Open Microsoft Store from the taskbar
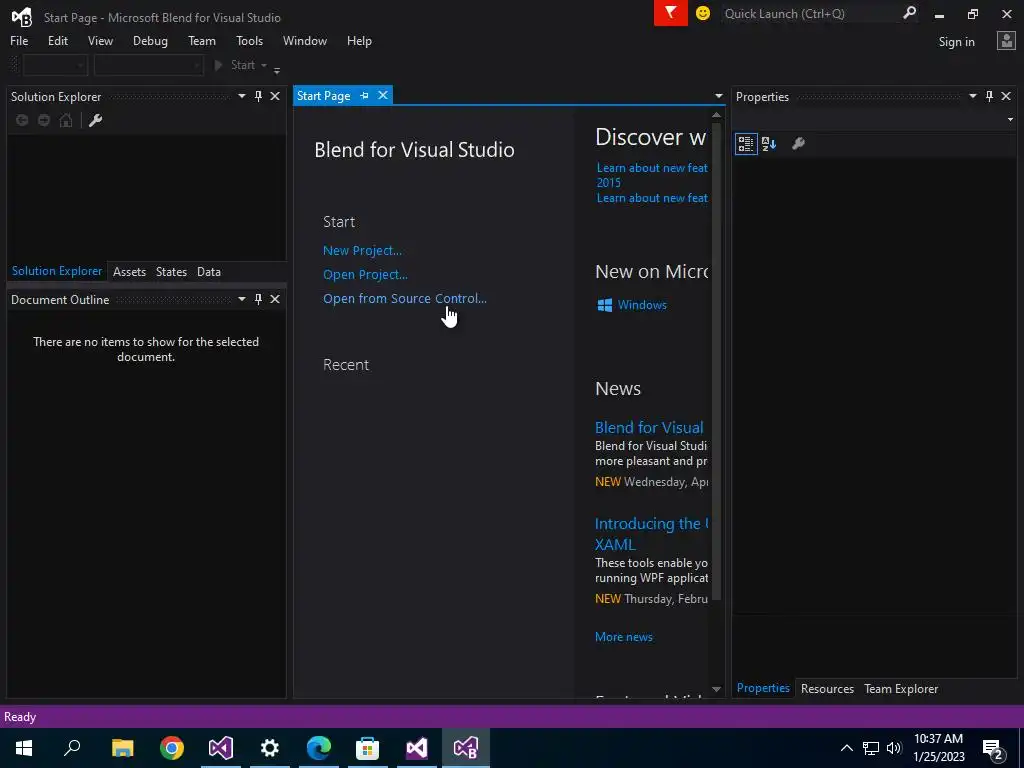This screenshot has height=768, width=1024. 368,748
